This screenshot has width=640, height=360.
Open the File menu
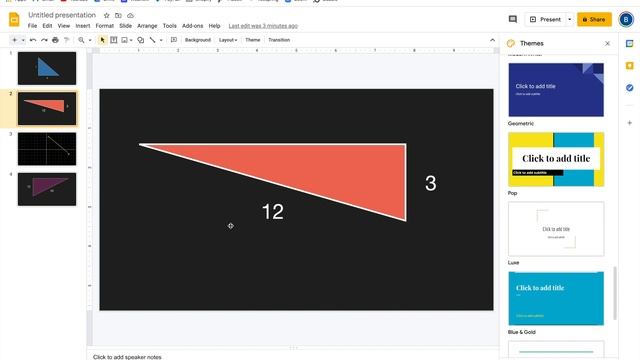tap(32, 26)
